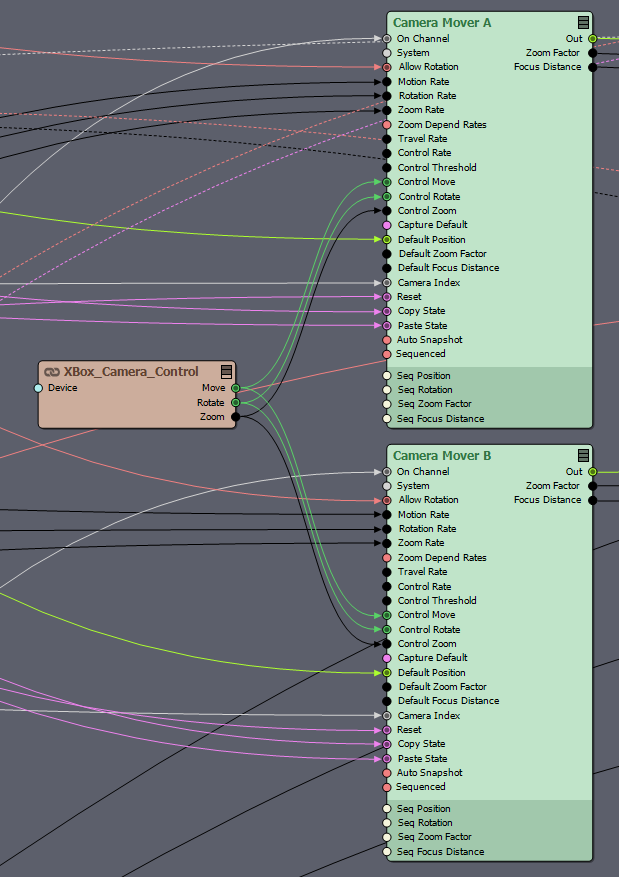This screenshot has height=877, width=619.
Task: Click On Channel port of Camera Mover A
Action: click(x=386, y=39)
